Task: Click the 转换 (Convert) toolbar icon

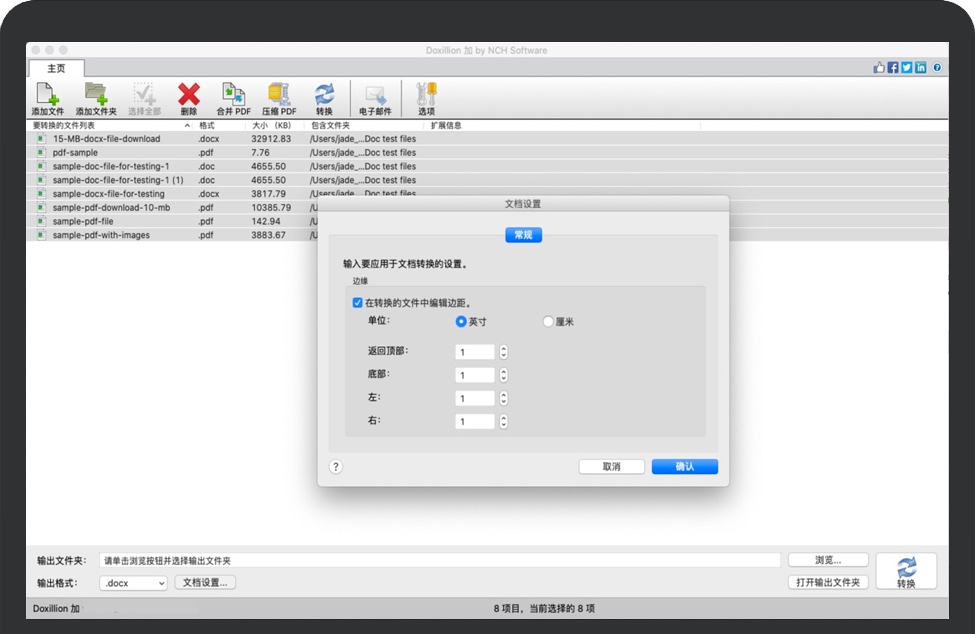Action: [325, 97]
